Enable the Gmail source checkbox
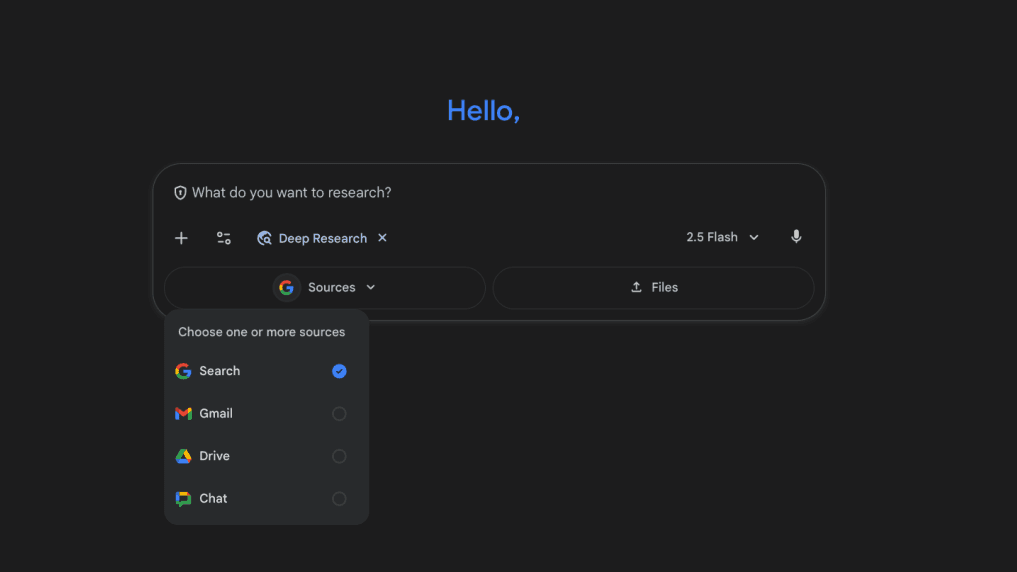1017x572 pixels. [x=339, y=414]
